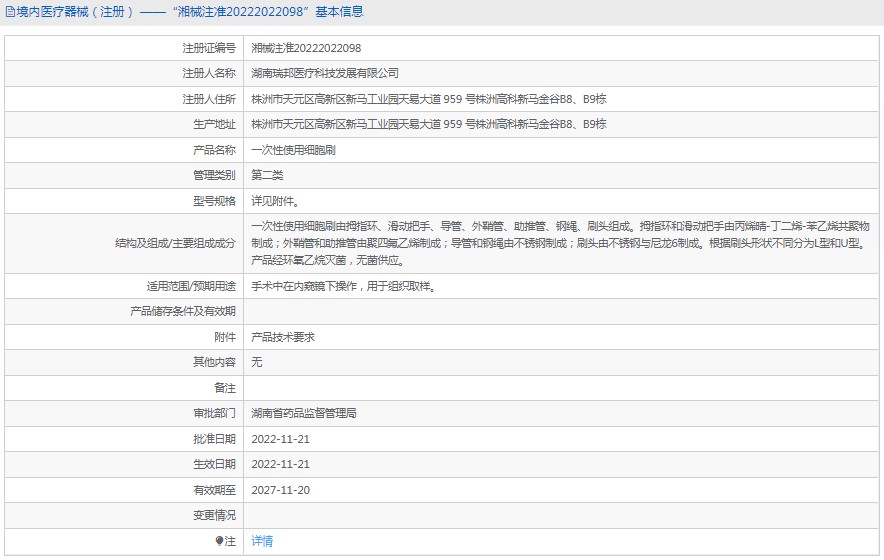Click the 注册人住所 address value
The width and height of the screenshot is (884, 560).
coord(428,99)
